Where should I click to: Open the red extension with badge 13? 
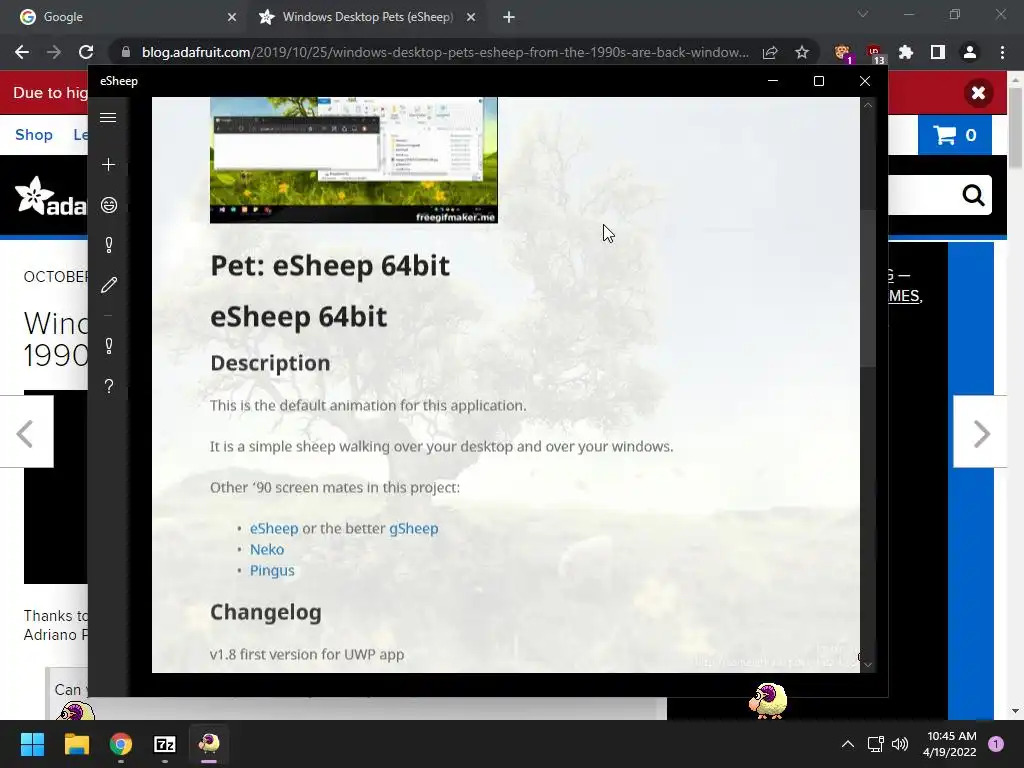pyautogui.click(x=874, y=53)
